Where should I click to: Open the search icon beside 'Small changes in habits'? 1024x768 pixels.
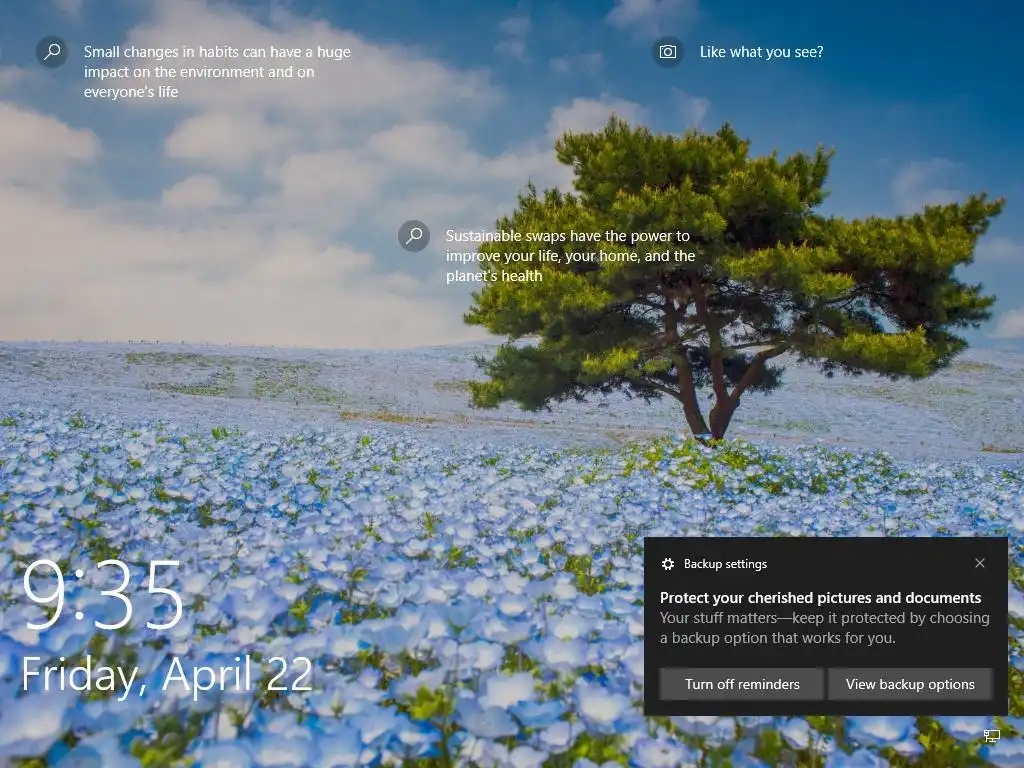(52, 52)
